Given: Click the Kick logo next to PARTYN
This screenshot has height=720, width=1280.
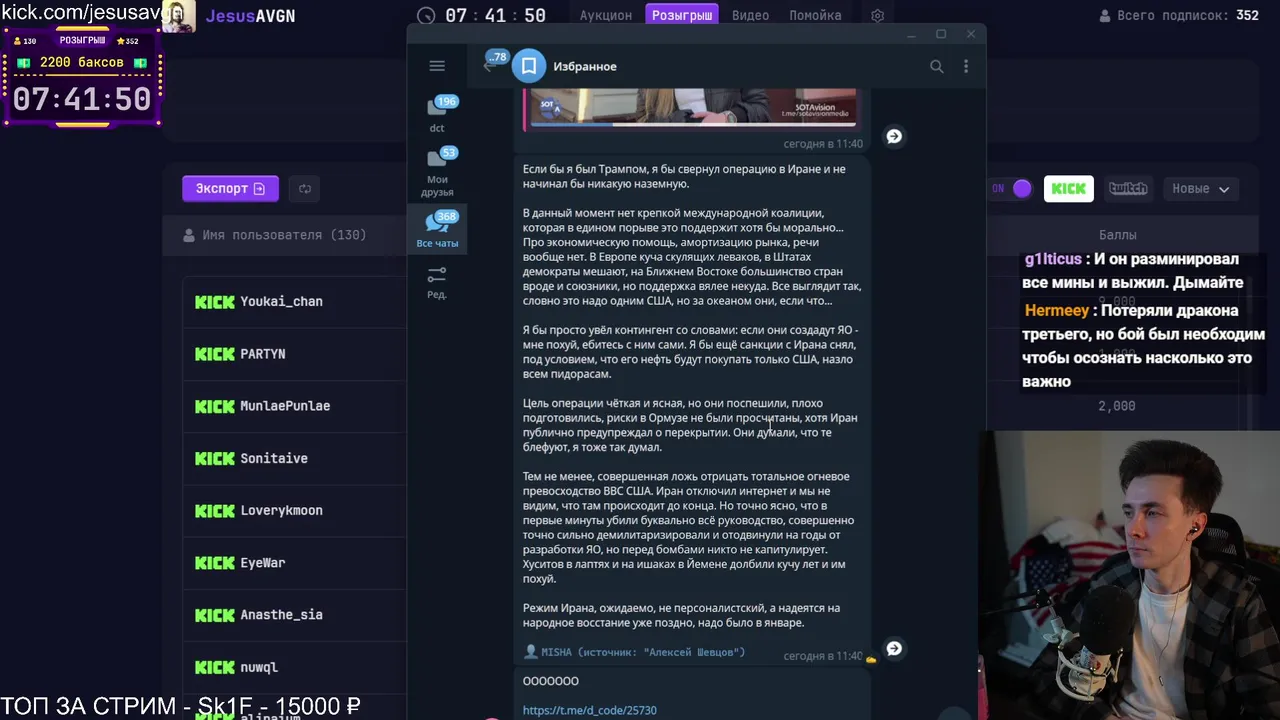Looking at the screenshot, I should click(x=215, y=354).
